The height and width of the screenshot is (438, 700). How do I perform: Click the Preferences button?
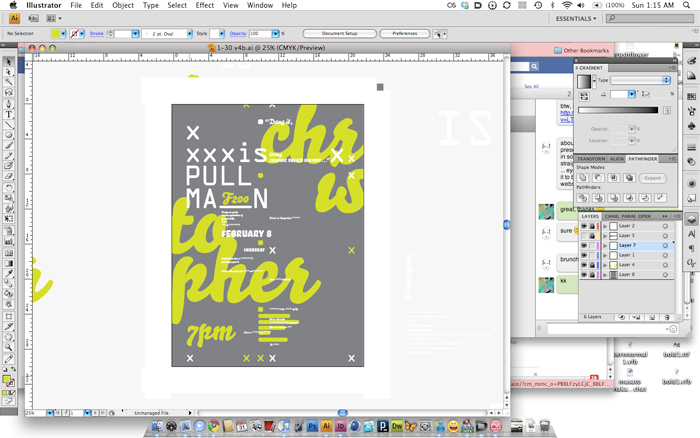[404, 33]
